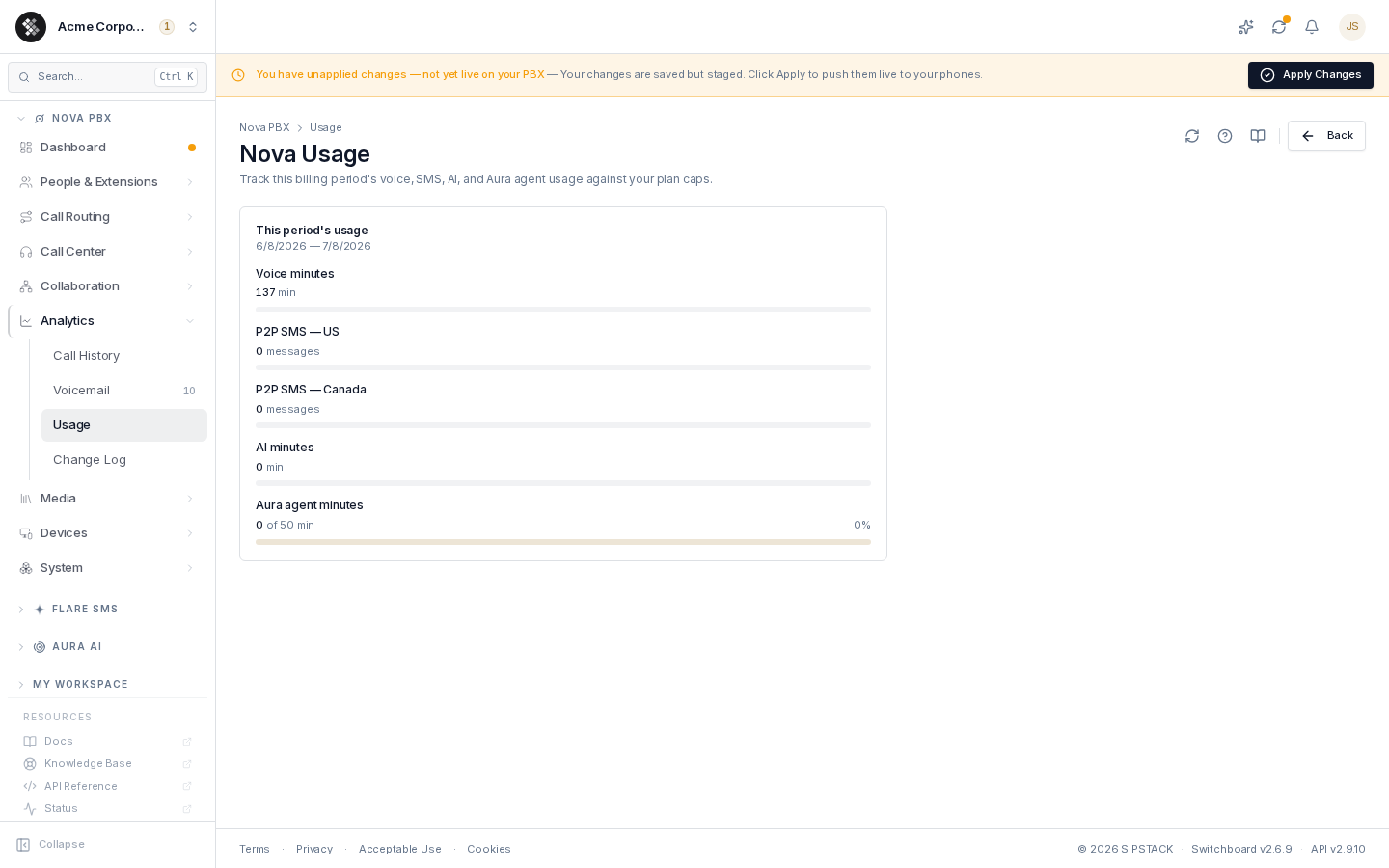Open the Privacy footer link

click(x=314, y=850)
